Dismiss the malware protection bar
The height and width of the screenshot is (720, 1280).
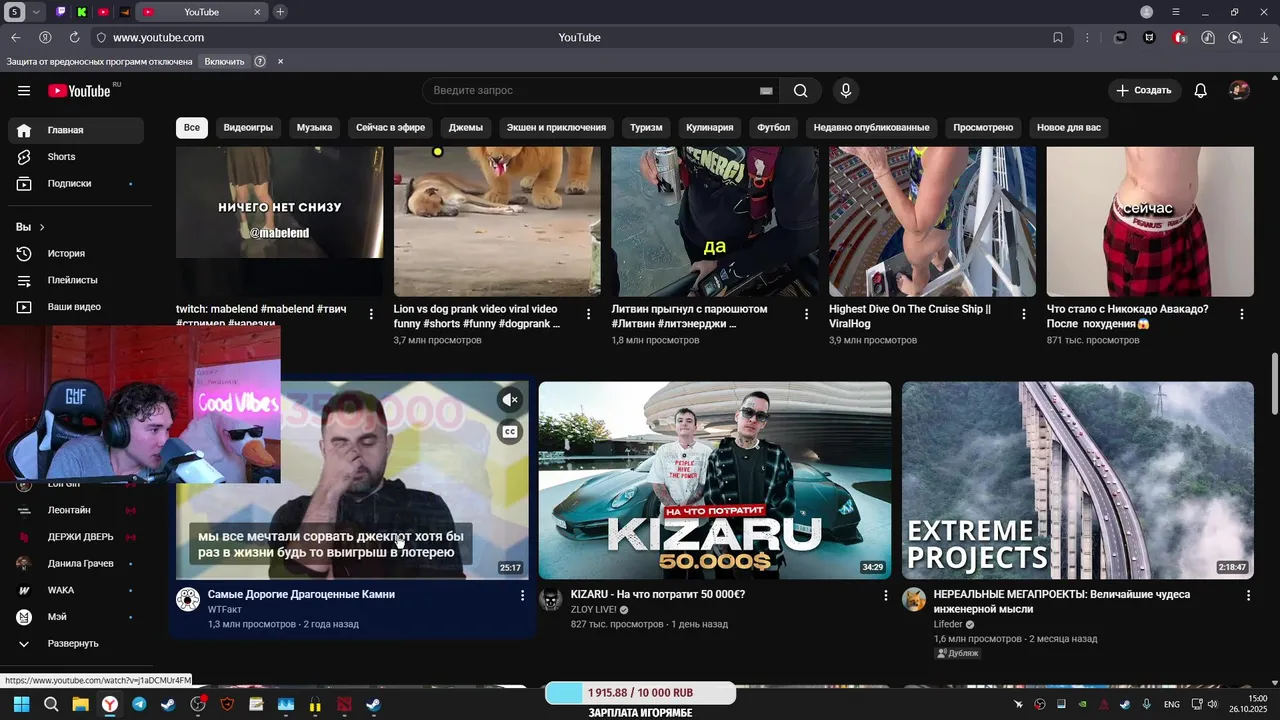coord(280,62)
